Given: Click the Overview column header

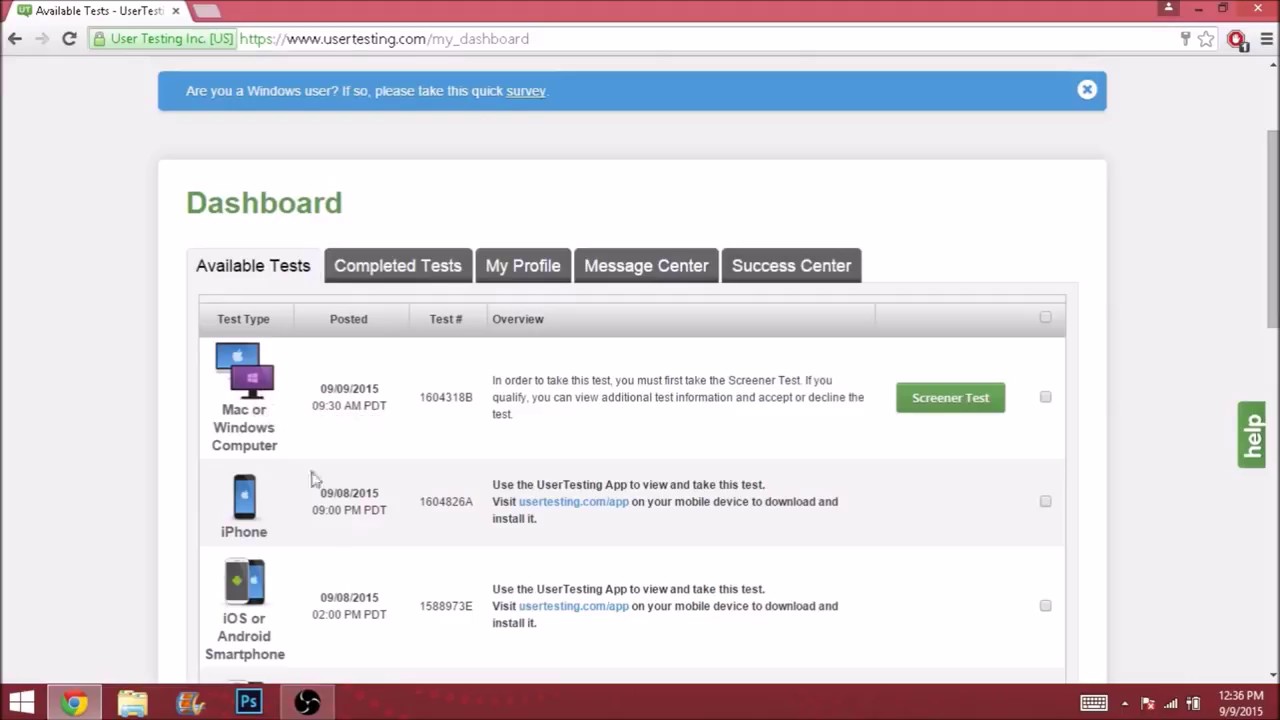Looking at the screenshot, I should pos(518,319).
